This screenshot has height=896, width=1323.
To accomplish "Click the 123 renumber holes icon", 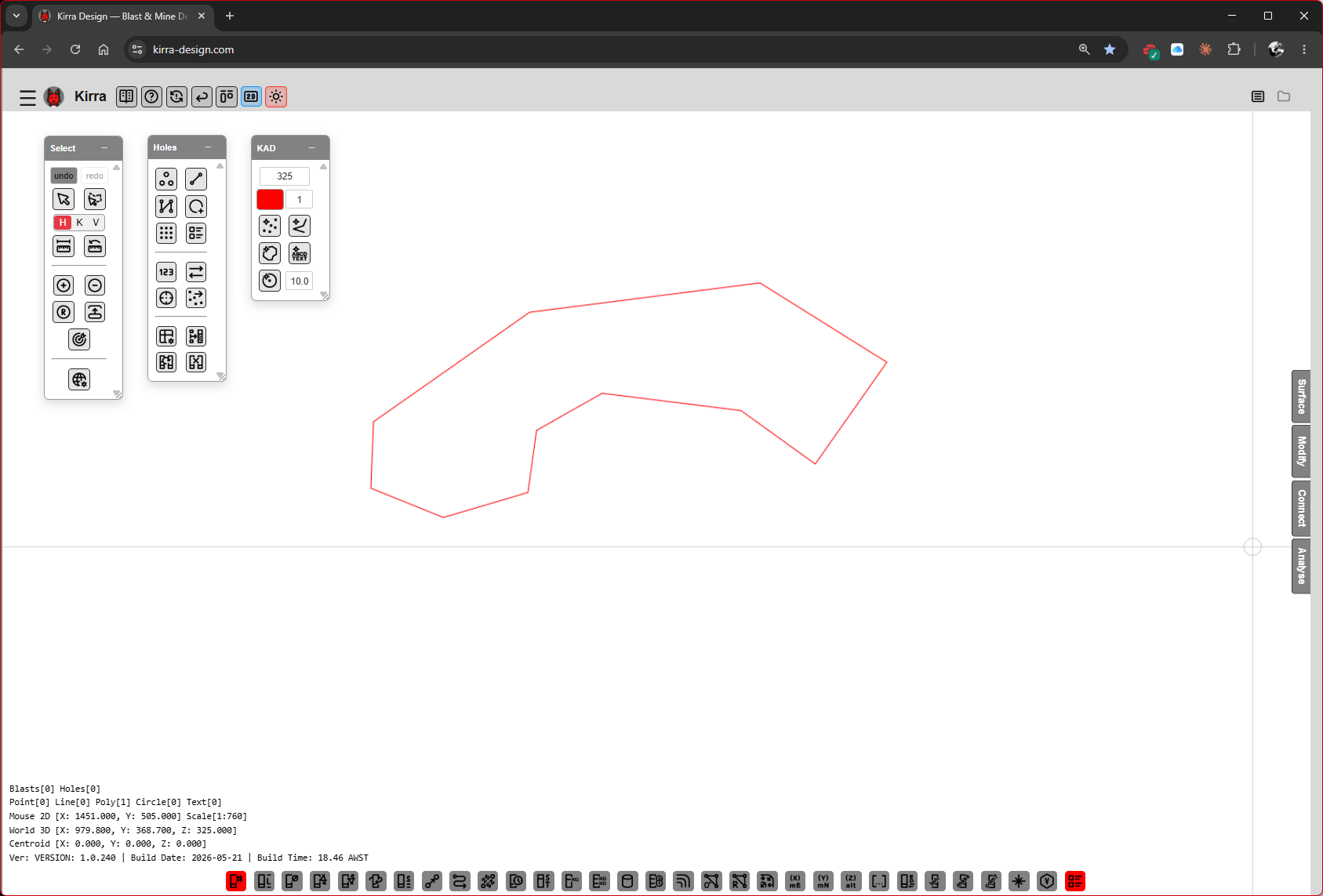I will (x=166, y=272).
